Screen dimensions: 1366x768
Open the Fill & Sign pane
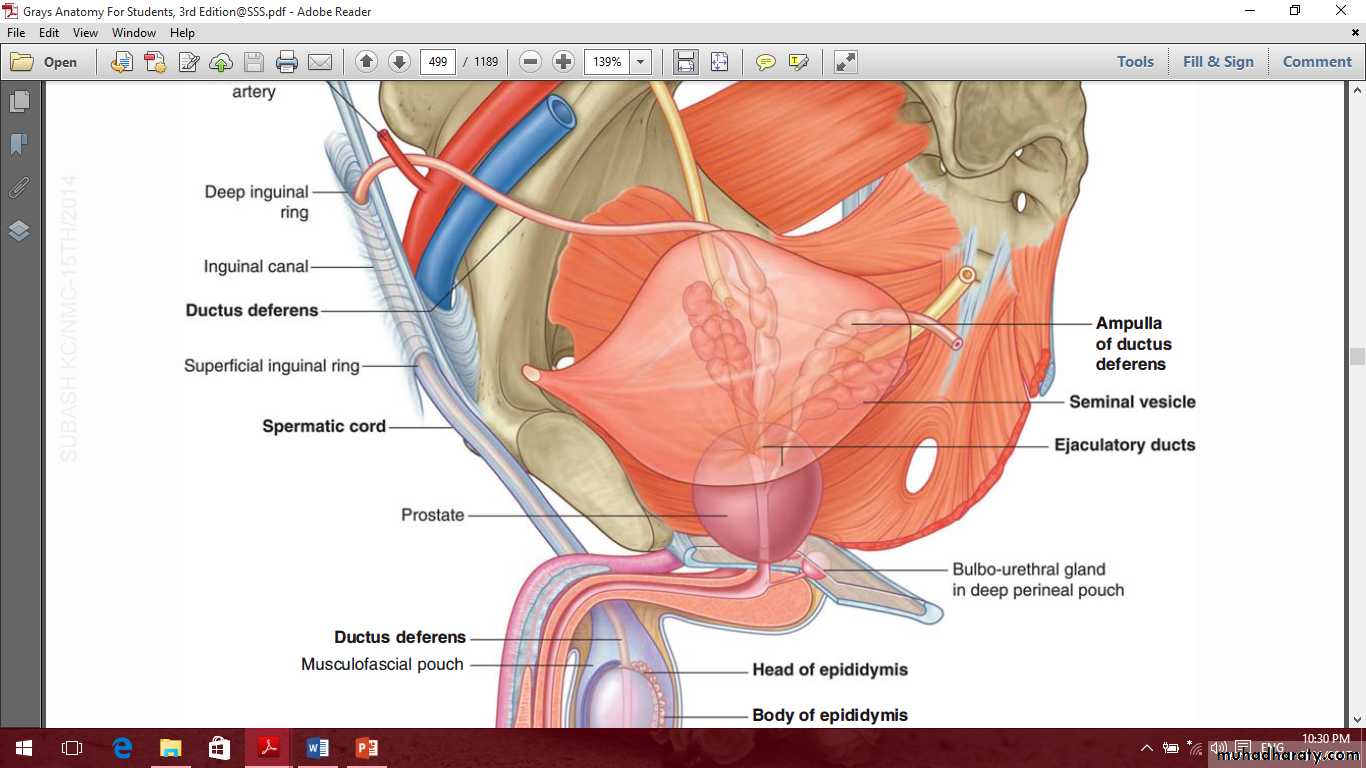1217,62
